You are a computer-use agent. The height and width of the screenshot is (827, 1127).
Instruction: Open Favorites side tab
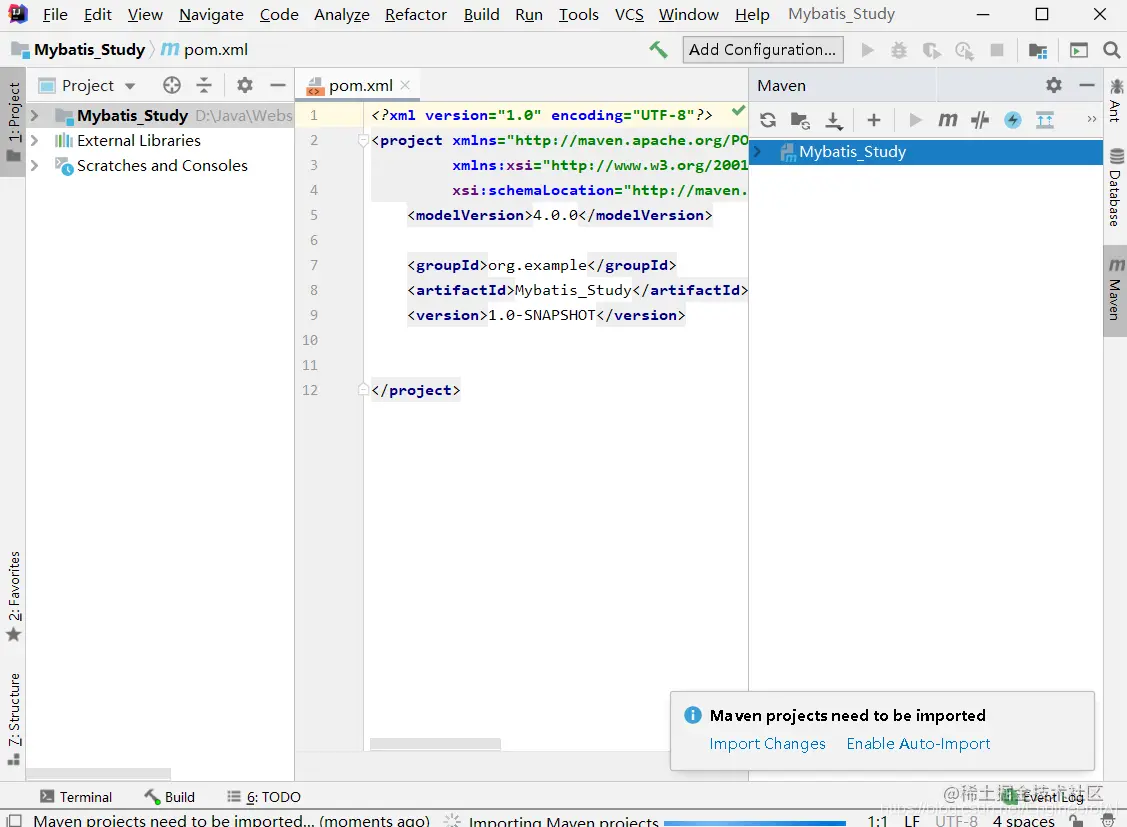point(14,595)
